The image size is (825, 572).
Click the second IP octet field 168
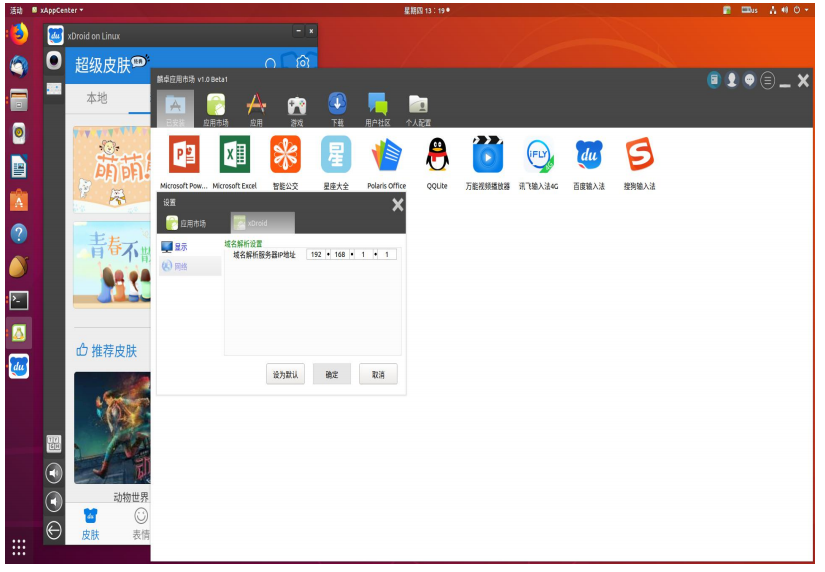[340, 255]
